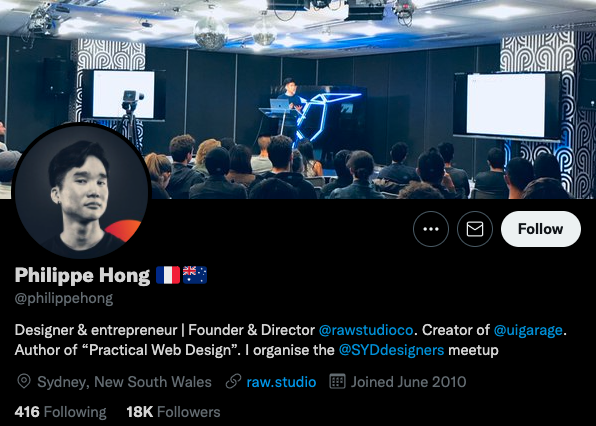This screenshot has width=596, height=426.
Task: Visit the @SYDdesigners profile link
Action: click(391, 350)
